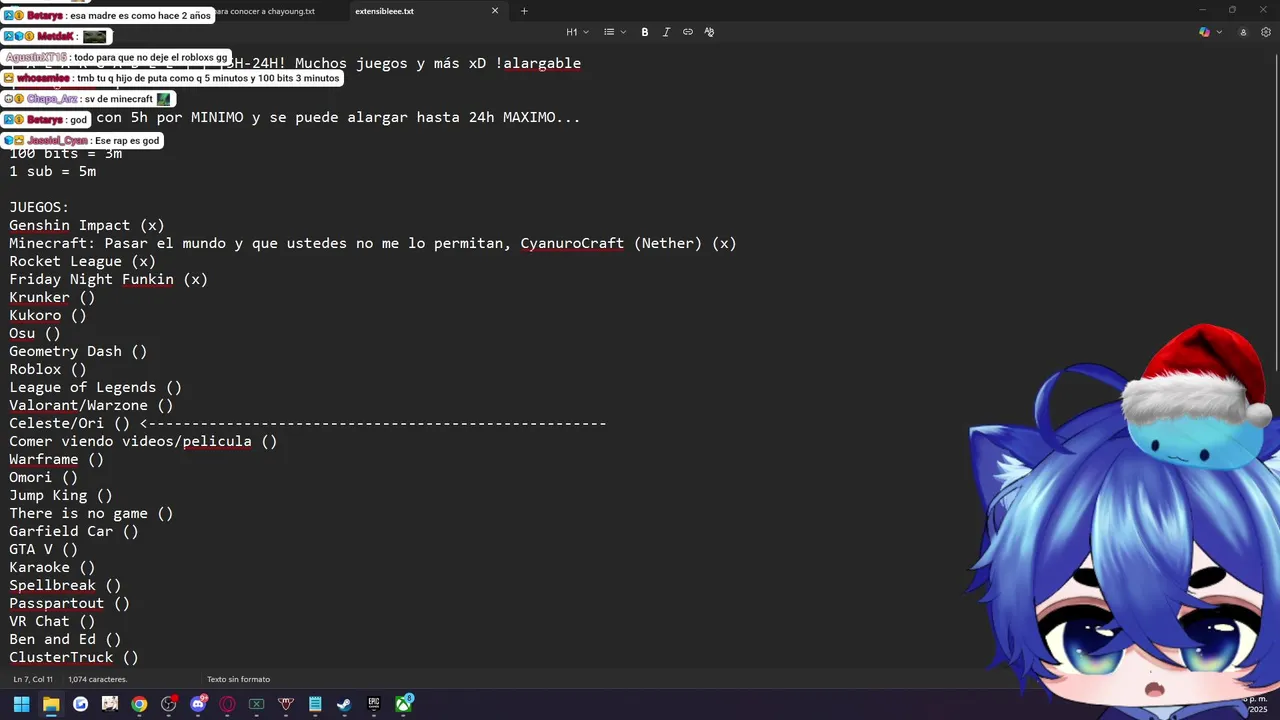Screen dimensions: 1280x720
Task: Open the blue G app on taskbar
Action: click(80, 704)
